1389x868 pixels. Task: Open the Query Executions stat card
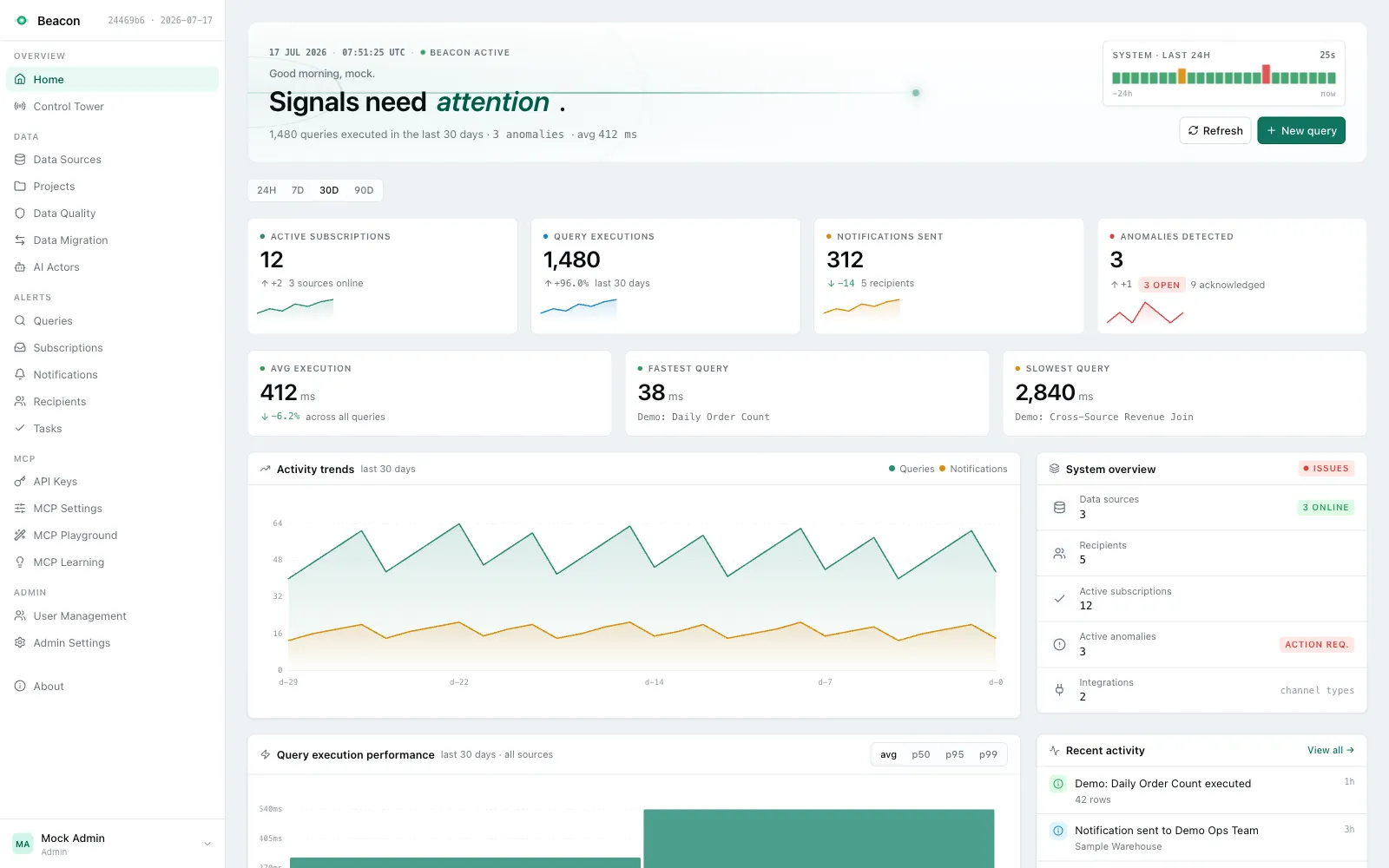[666, 276]
